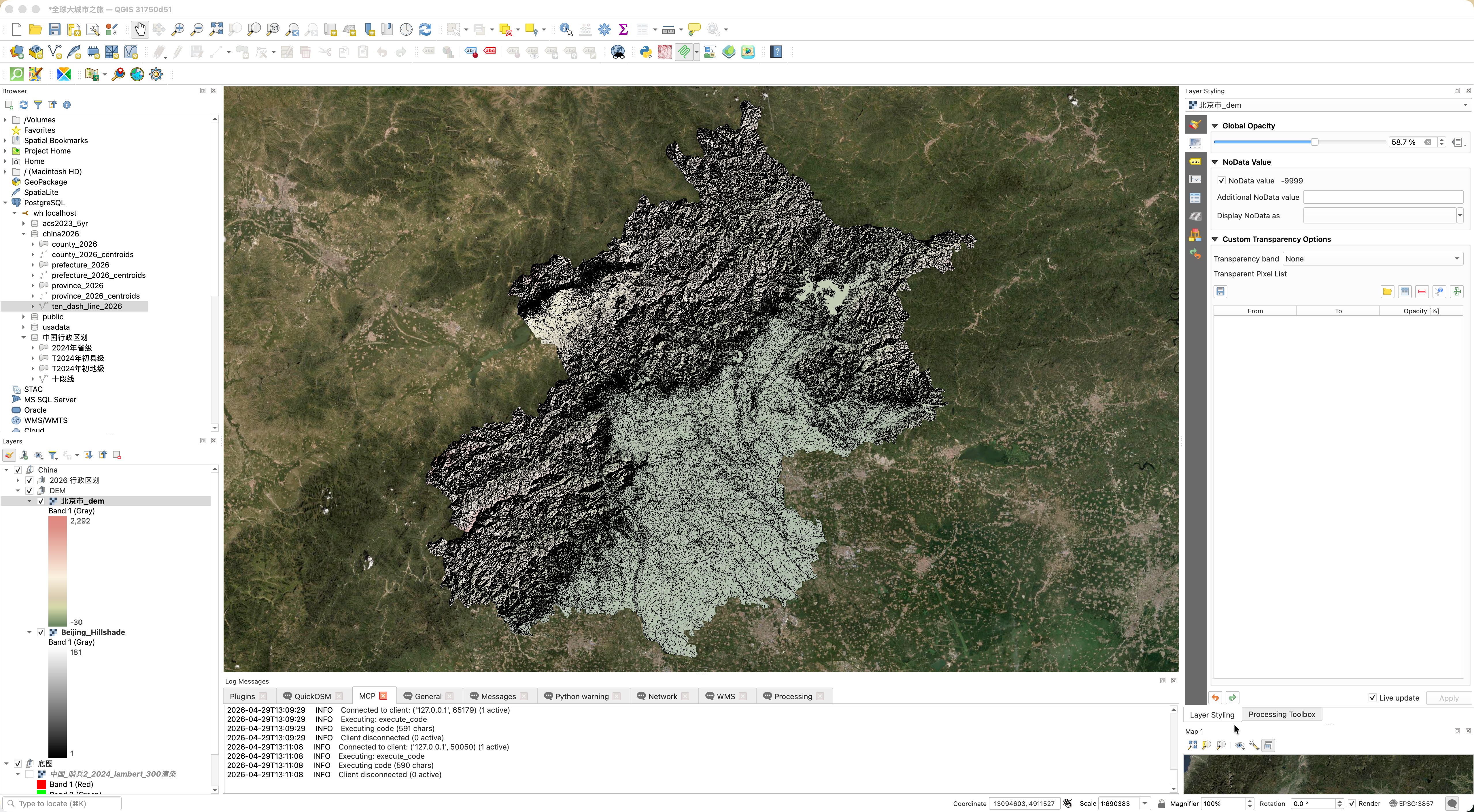This screenshot has height=812, width=1474.
Task: Toggle visibility of Beijing_Hillshade layer
Action: 41,632
